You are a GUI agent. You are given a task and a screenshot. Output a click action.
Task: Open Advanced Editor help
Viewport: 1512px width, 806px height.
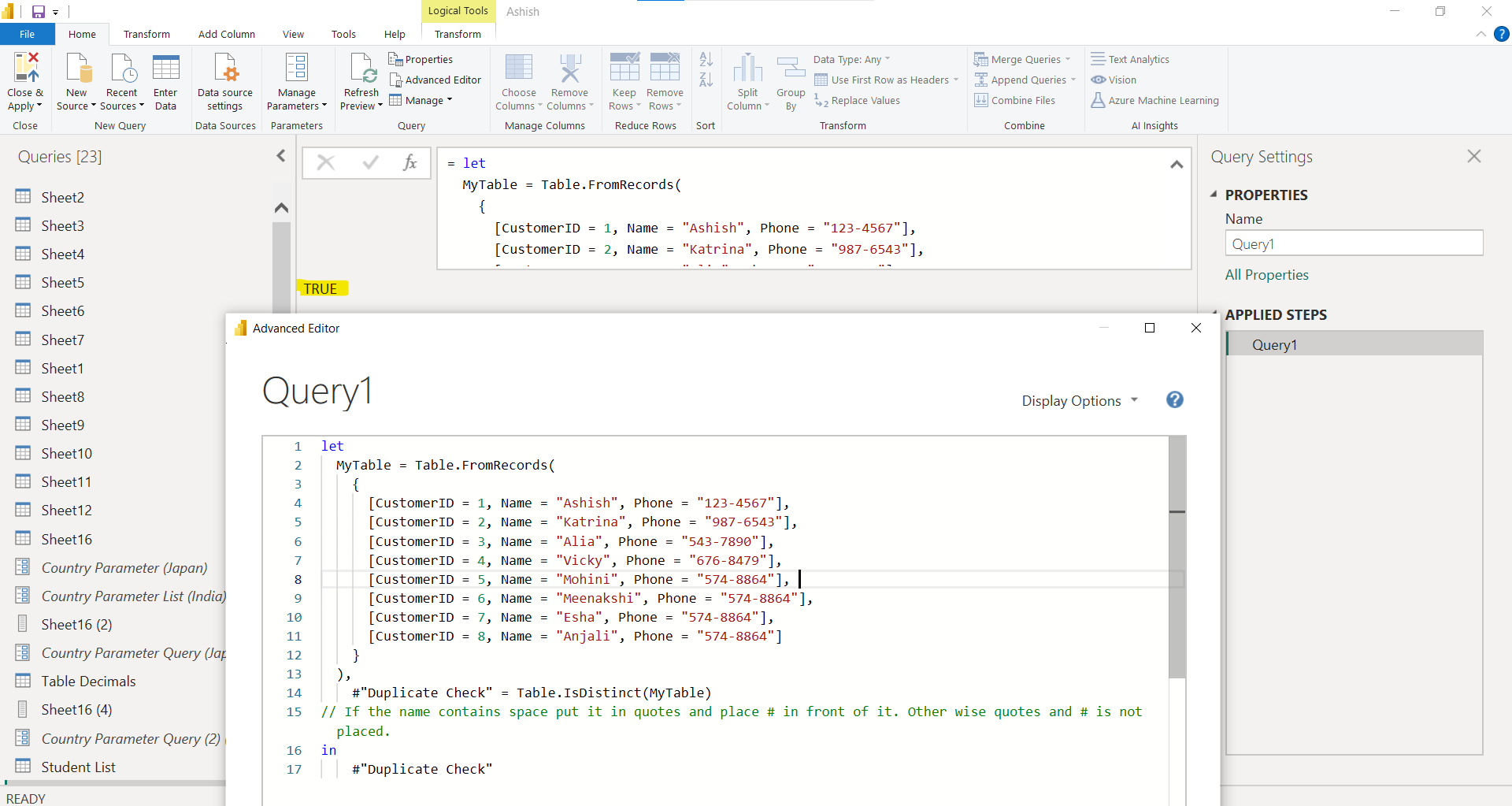tap(1174, 400)
